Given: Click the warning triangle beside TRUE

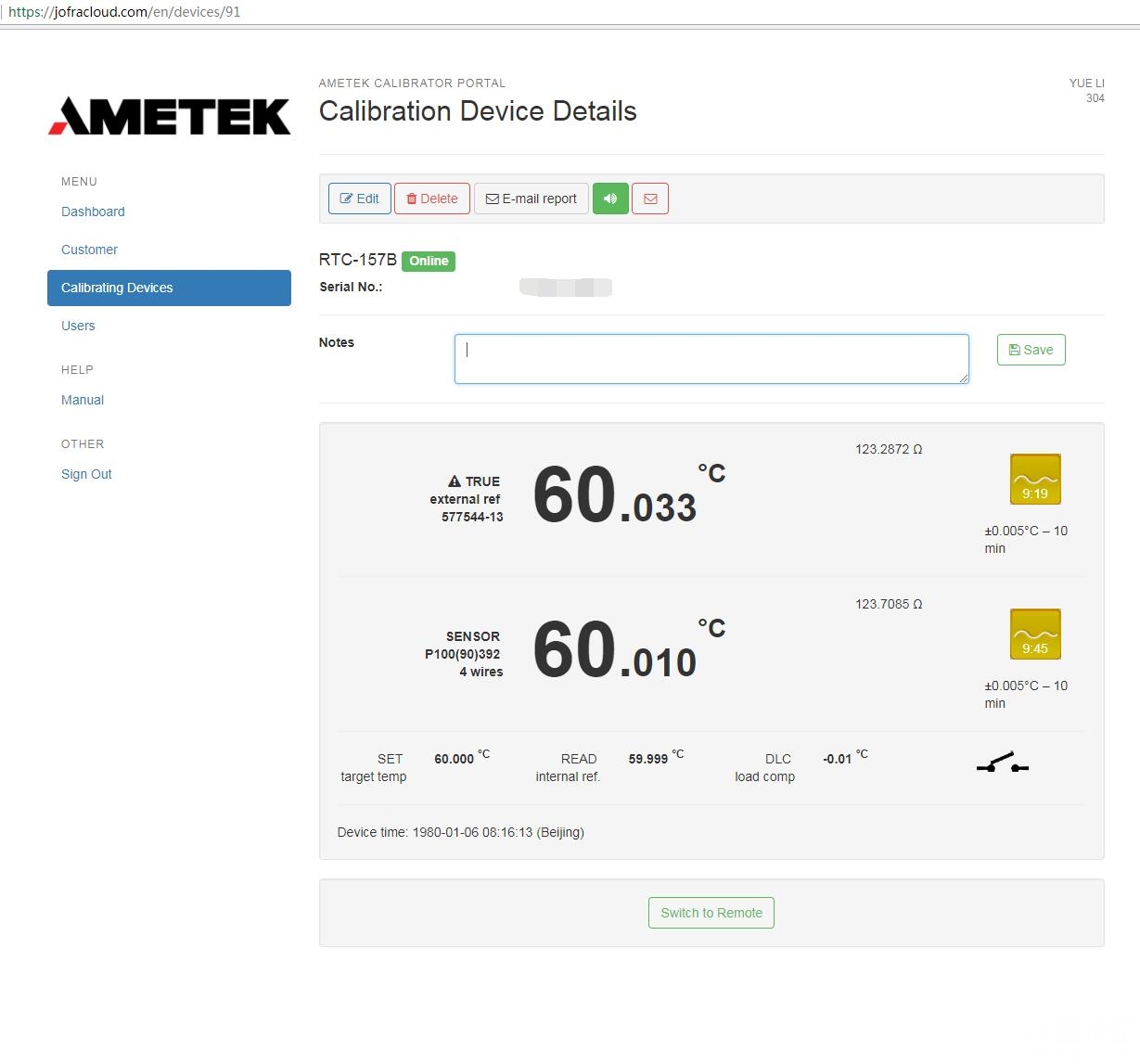Looking at the screenshot, I should (x=455, y=481).
